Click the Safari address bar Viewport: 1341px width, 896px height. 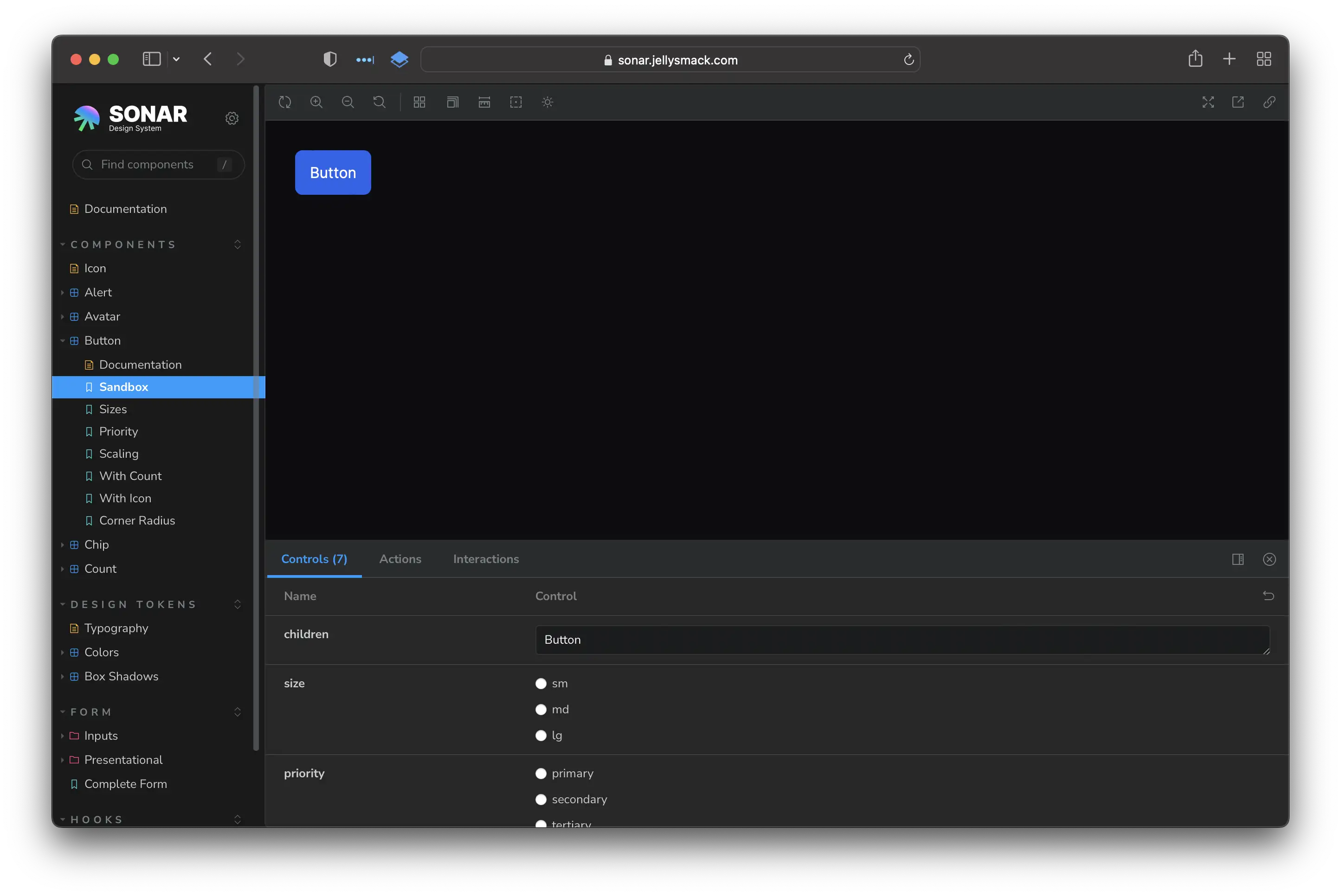coord(670,59)
